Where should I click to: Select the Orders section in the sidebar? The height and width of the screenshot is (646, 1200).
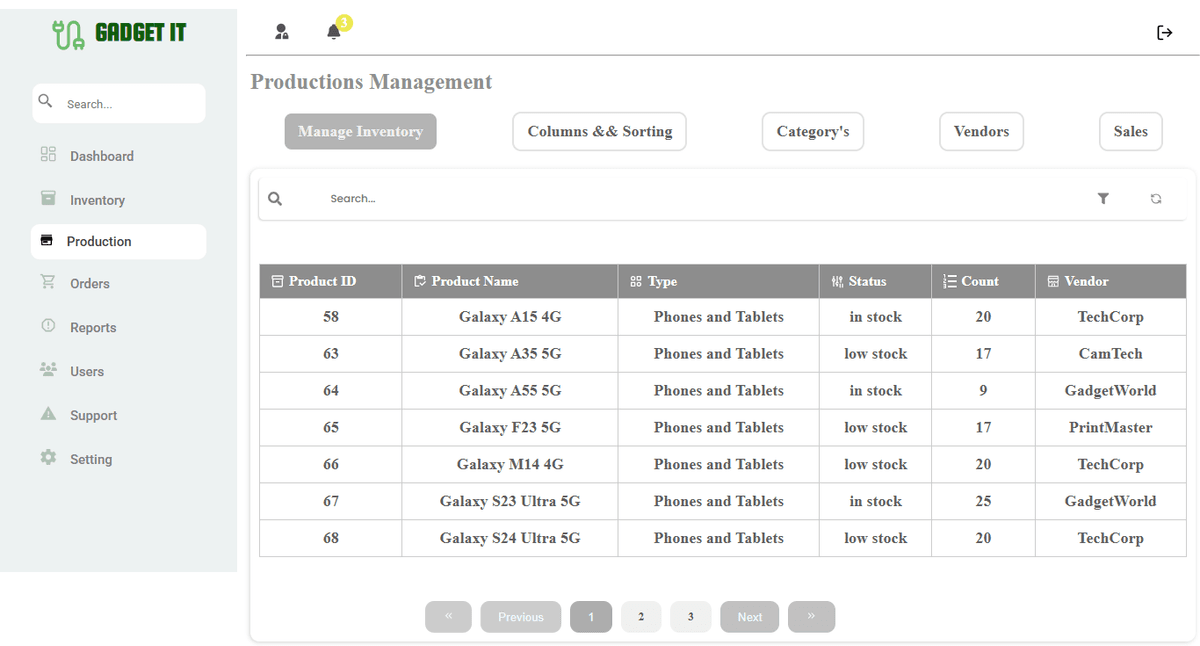click(90, 283)
